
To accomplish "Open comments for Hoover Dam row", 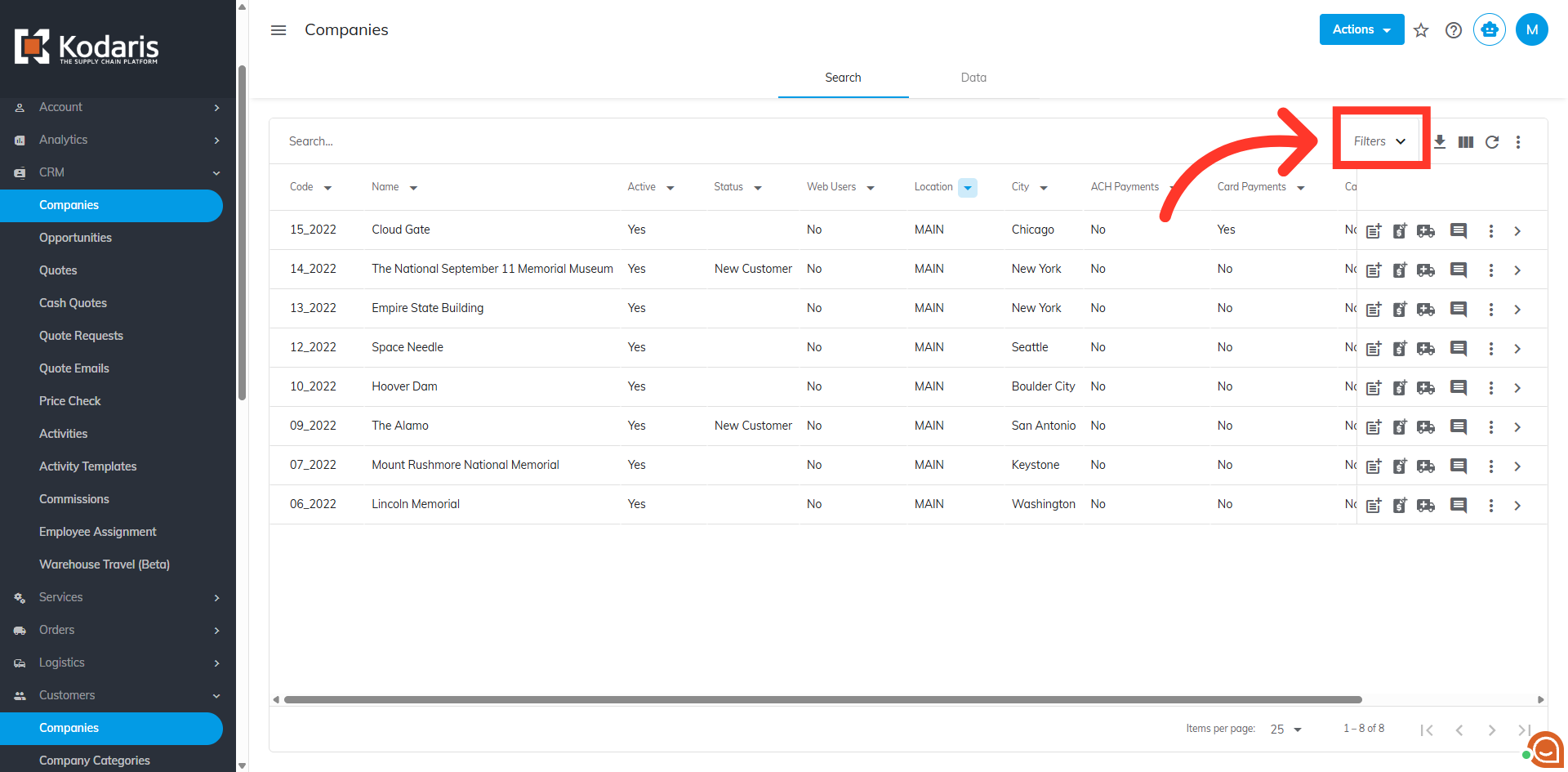I will coord(1459,388).
